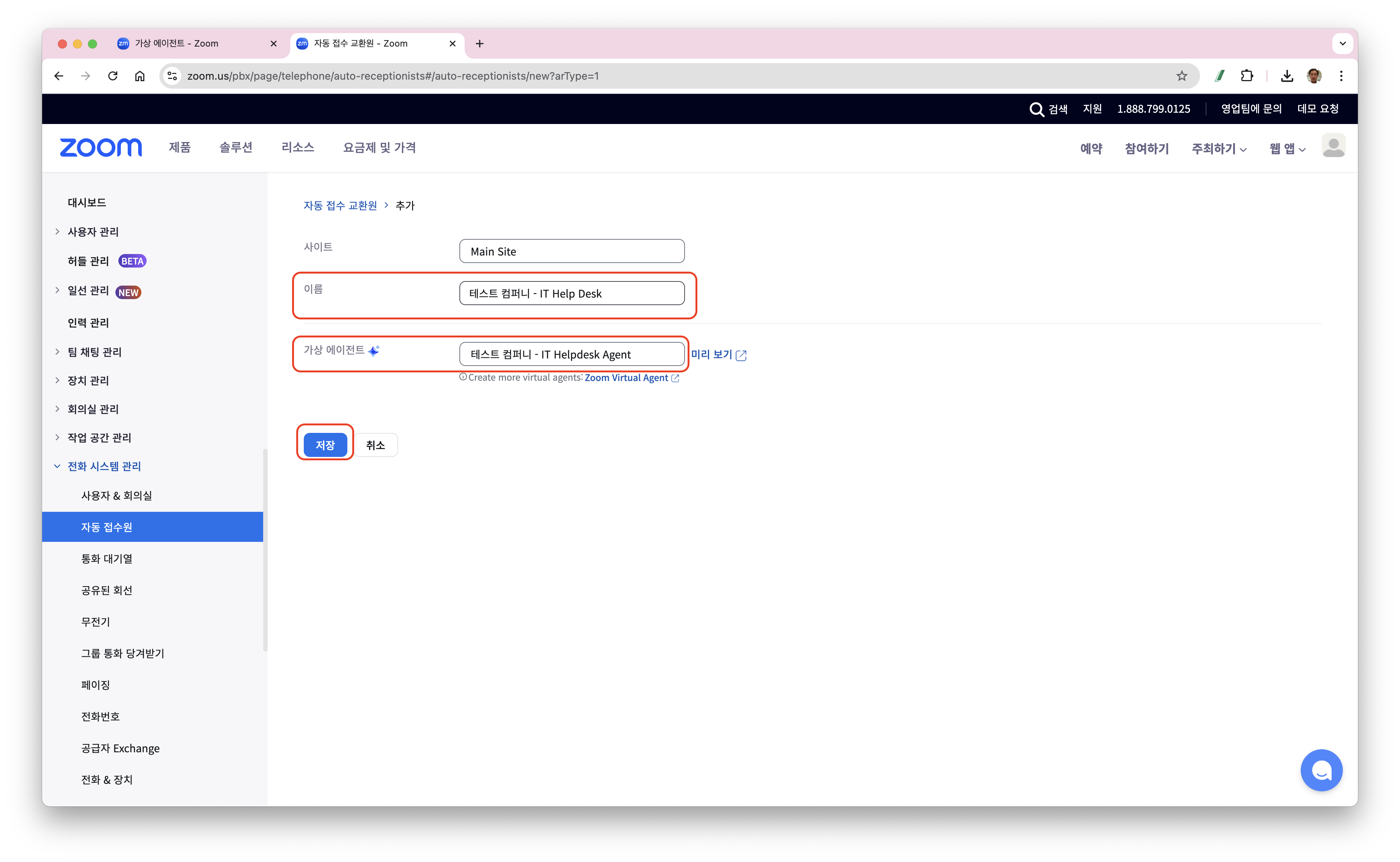Open 통화 대기열

[107, 559]
